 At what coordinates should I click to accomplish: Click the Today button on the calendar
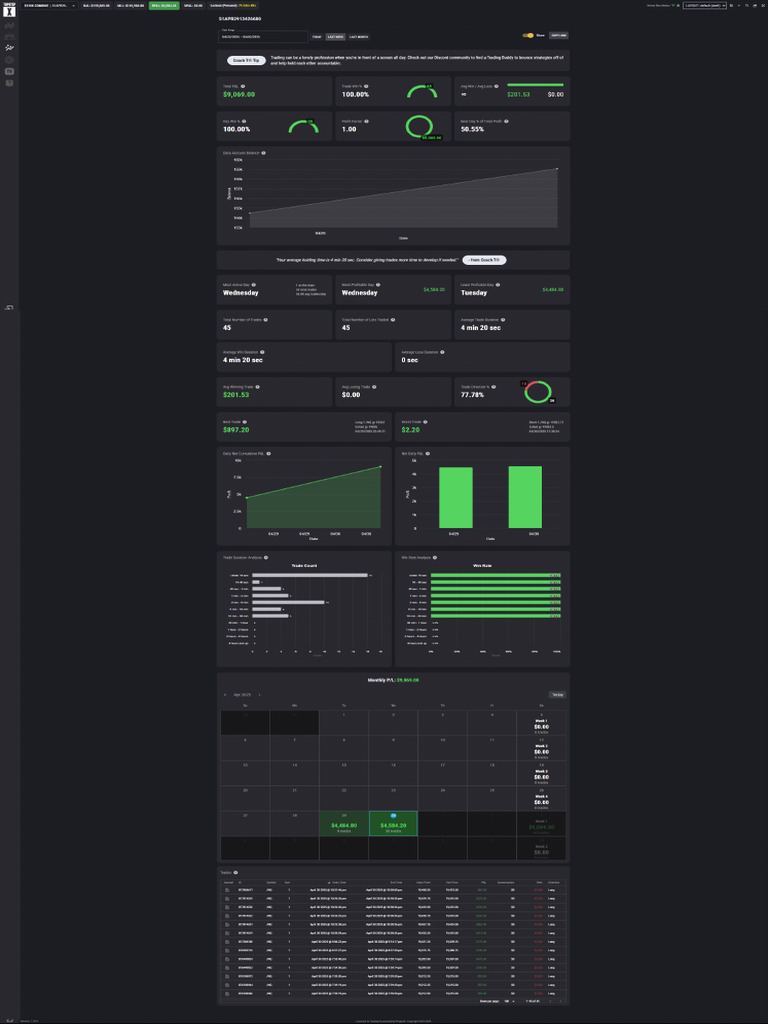pos(557,694)
